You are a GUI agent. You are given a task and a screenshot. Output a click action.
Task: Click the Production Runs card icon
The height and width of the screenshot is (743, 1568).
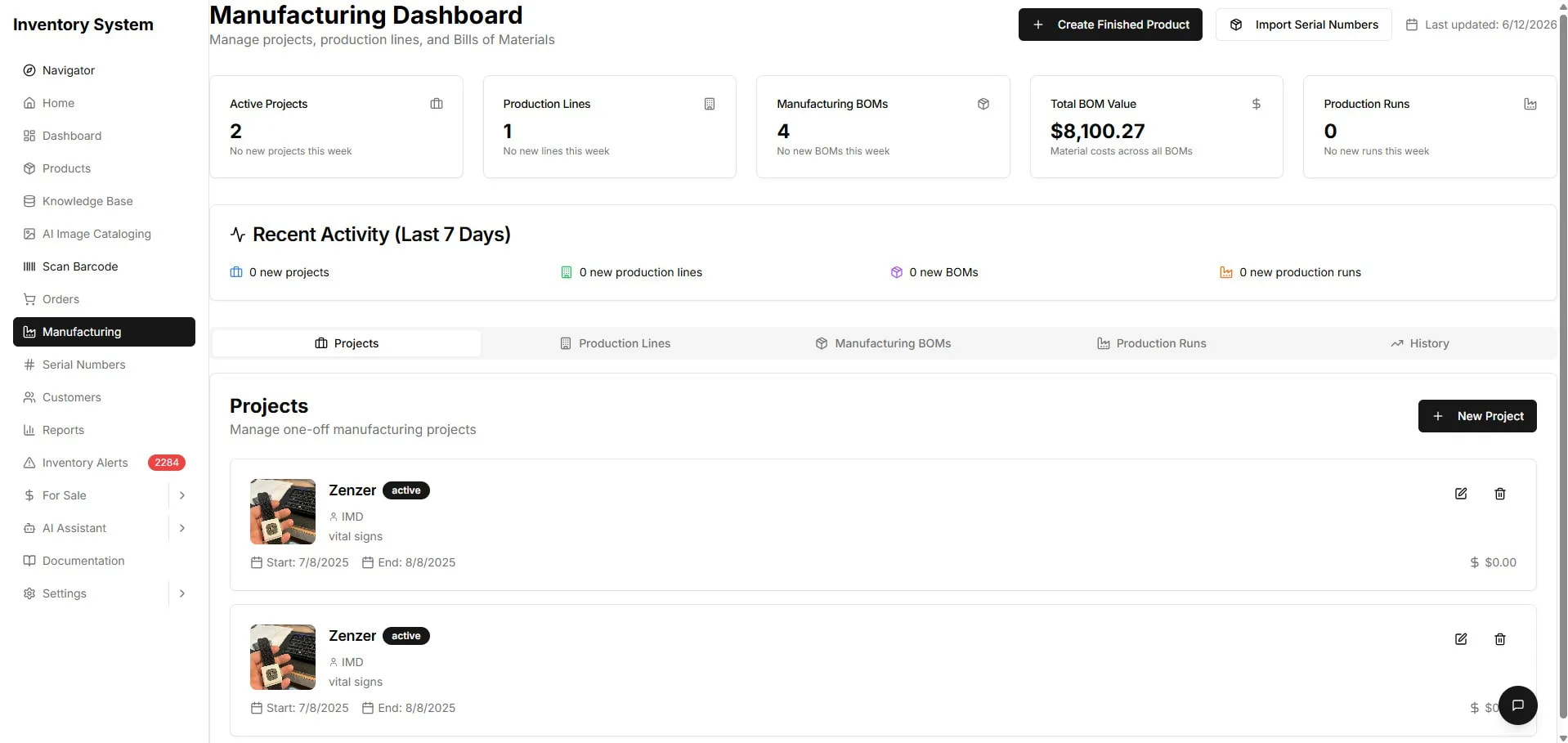point(1530,104)
